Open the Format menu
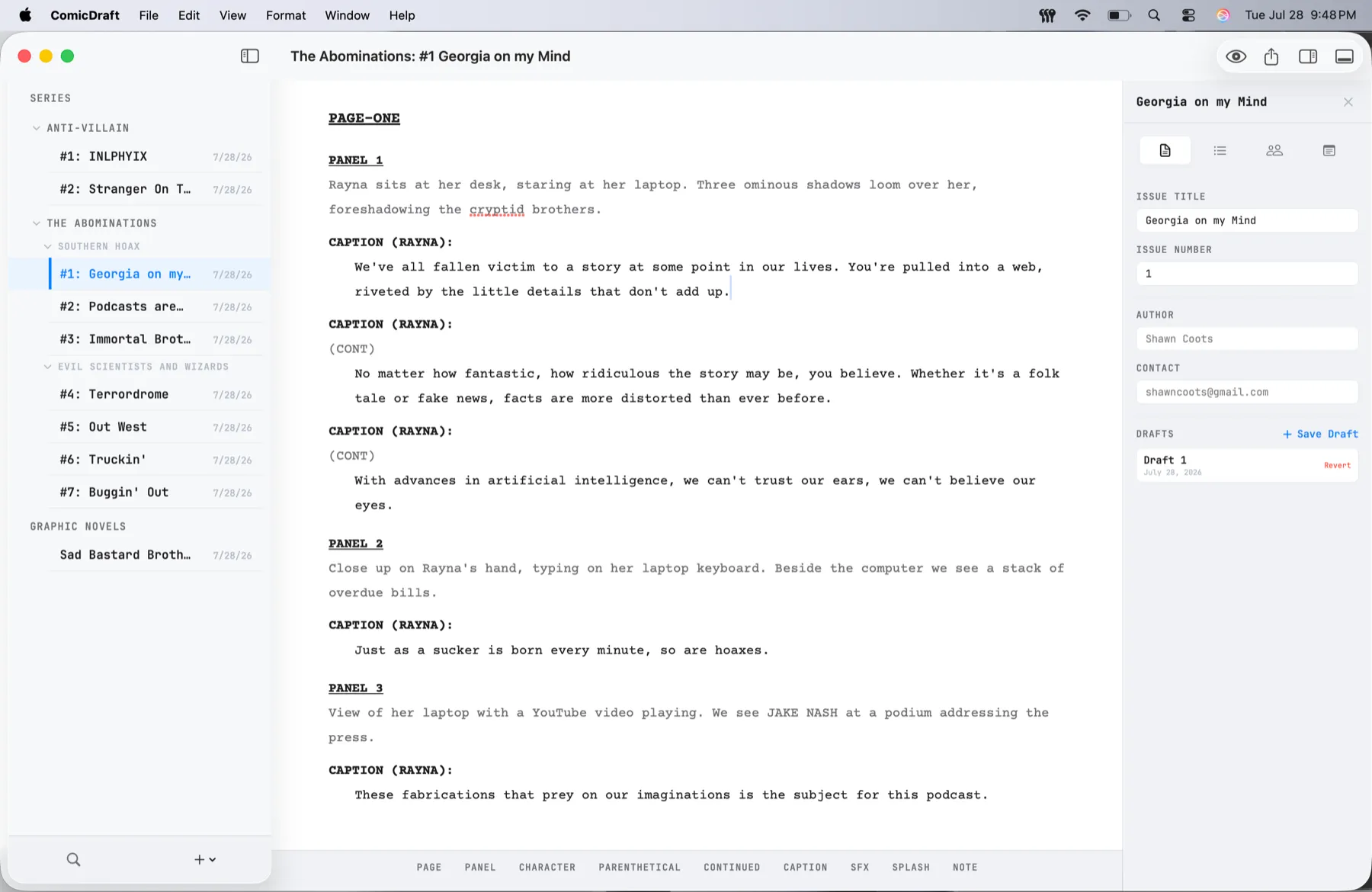Screen dimensions: 1372x892 286,15
